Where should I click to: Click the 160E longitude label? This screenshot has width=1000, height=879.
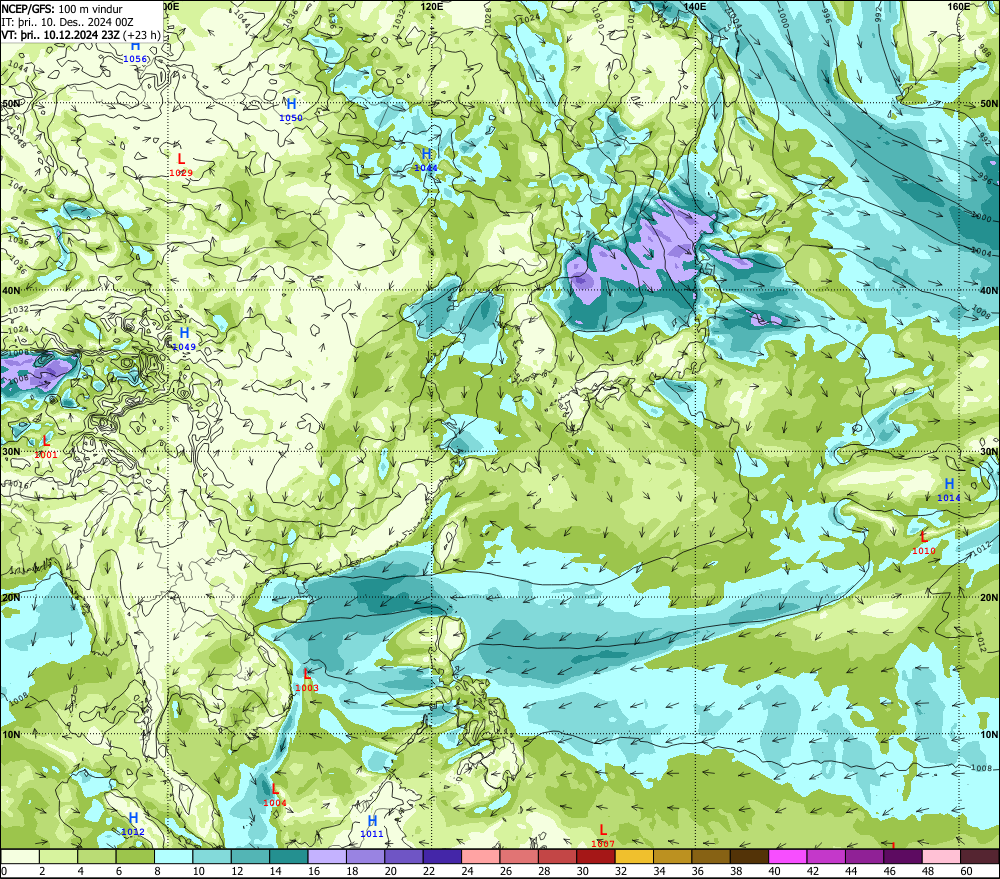(959, 6)
